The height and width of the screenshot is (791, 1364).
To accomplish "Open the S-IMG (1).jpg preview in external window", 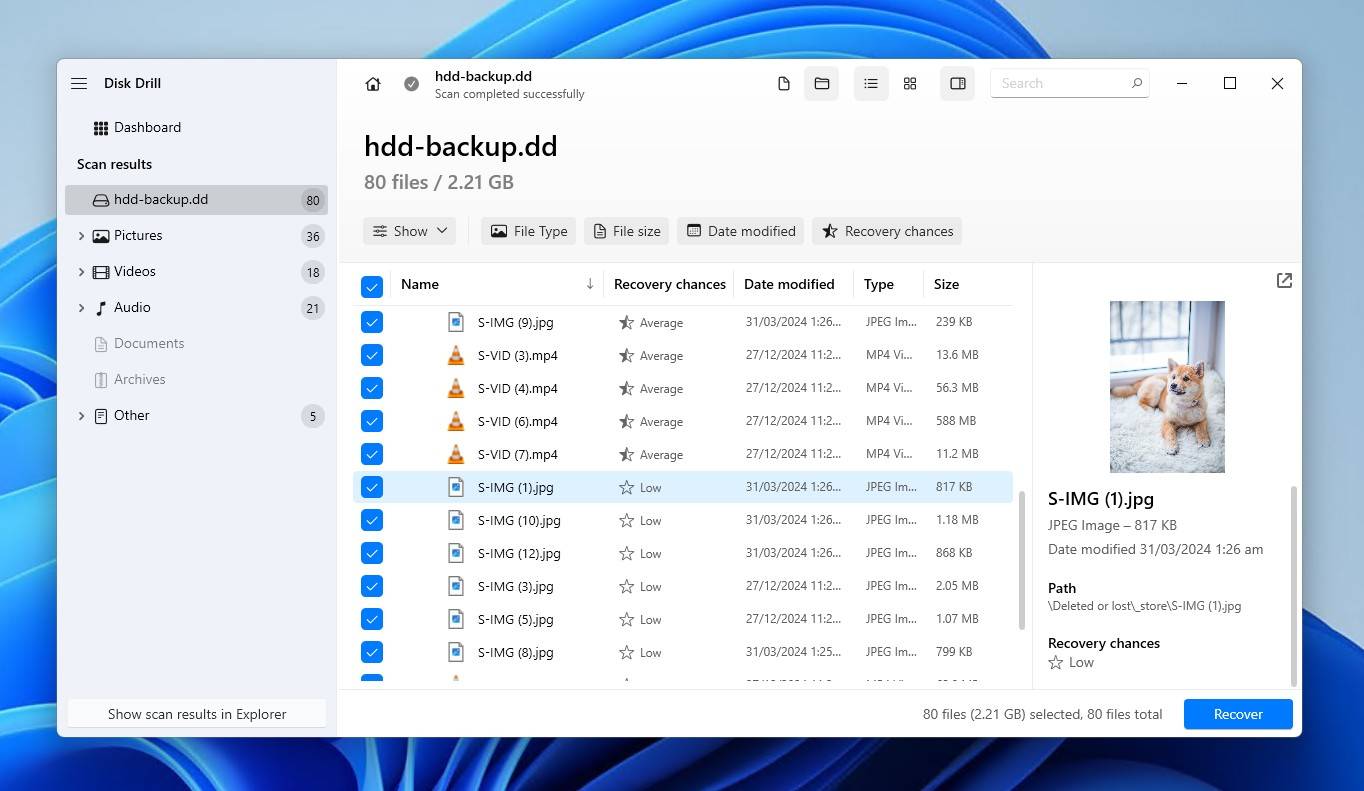I will point(1284,281).
